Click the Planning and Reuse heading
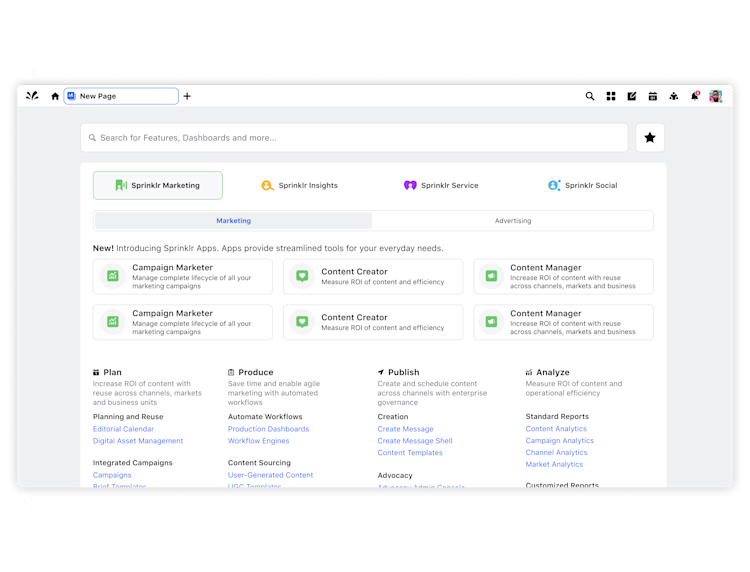Viewport: 750px width, 572px height. click(128, 417)
